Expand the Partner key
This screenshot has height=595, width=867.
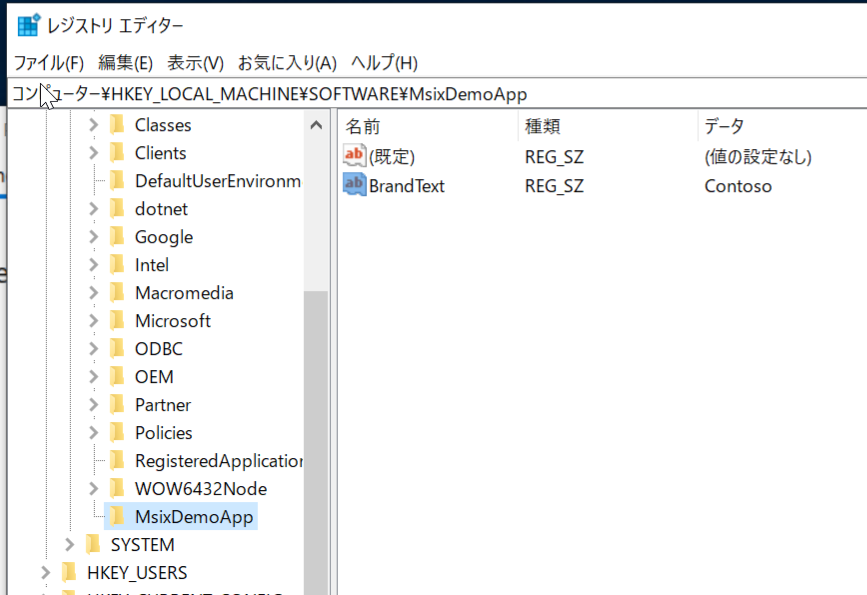click(x=93, y=405)
